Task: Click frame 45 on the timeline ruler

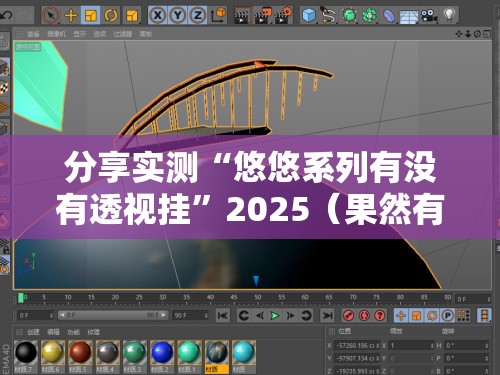Action: coord(234,297)
